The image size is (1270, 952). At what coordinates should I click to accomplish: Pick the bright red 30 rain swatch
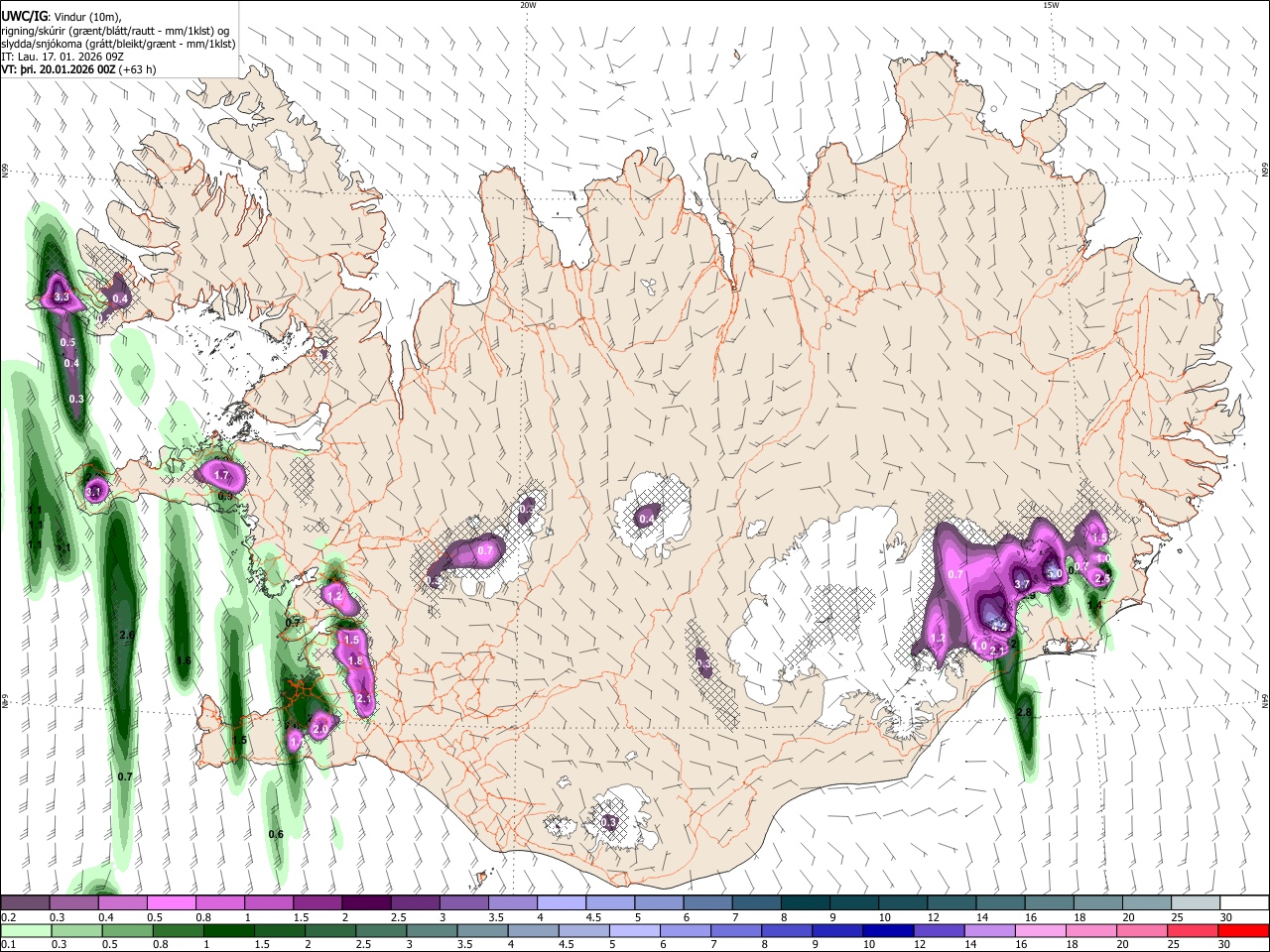tap(1242, 930)
